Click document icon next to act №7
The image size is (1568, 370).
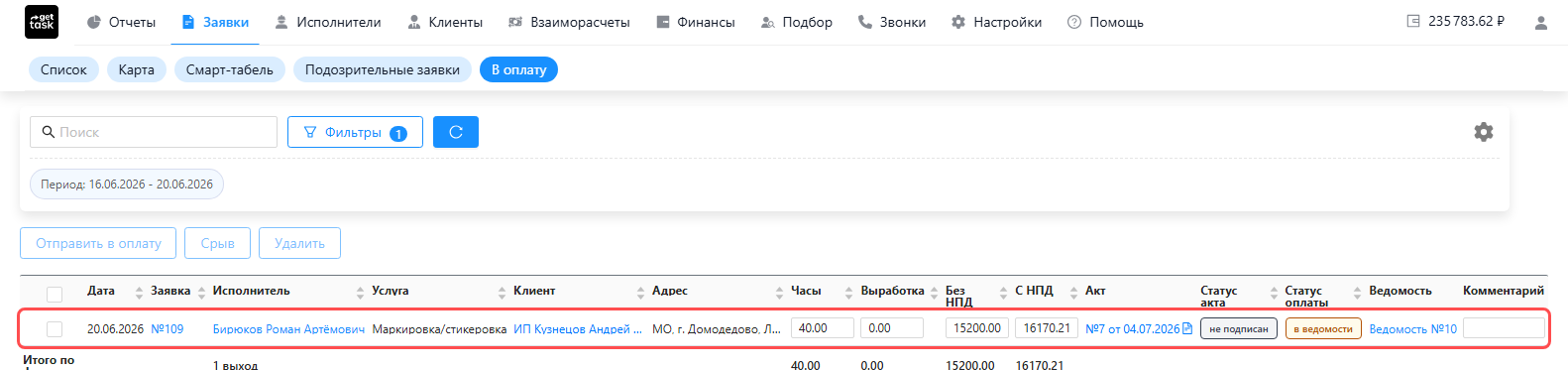1187,328
